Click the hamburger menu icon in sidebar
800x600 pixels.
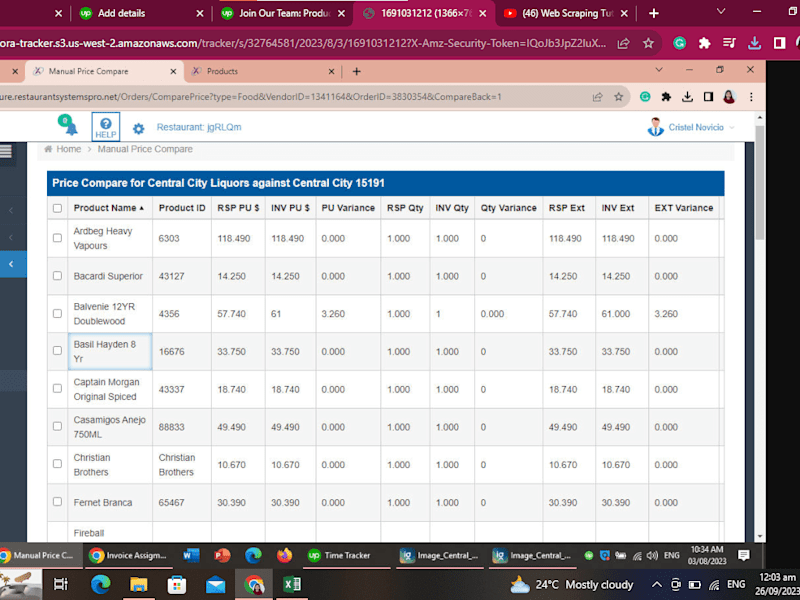(6, 151)
